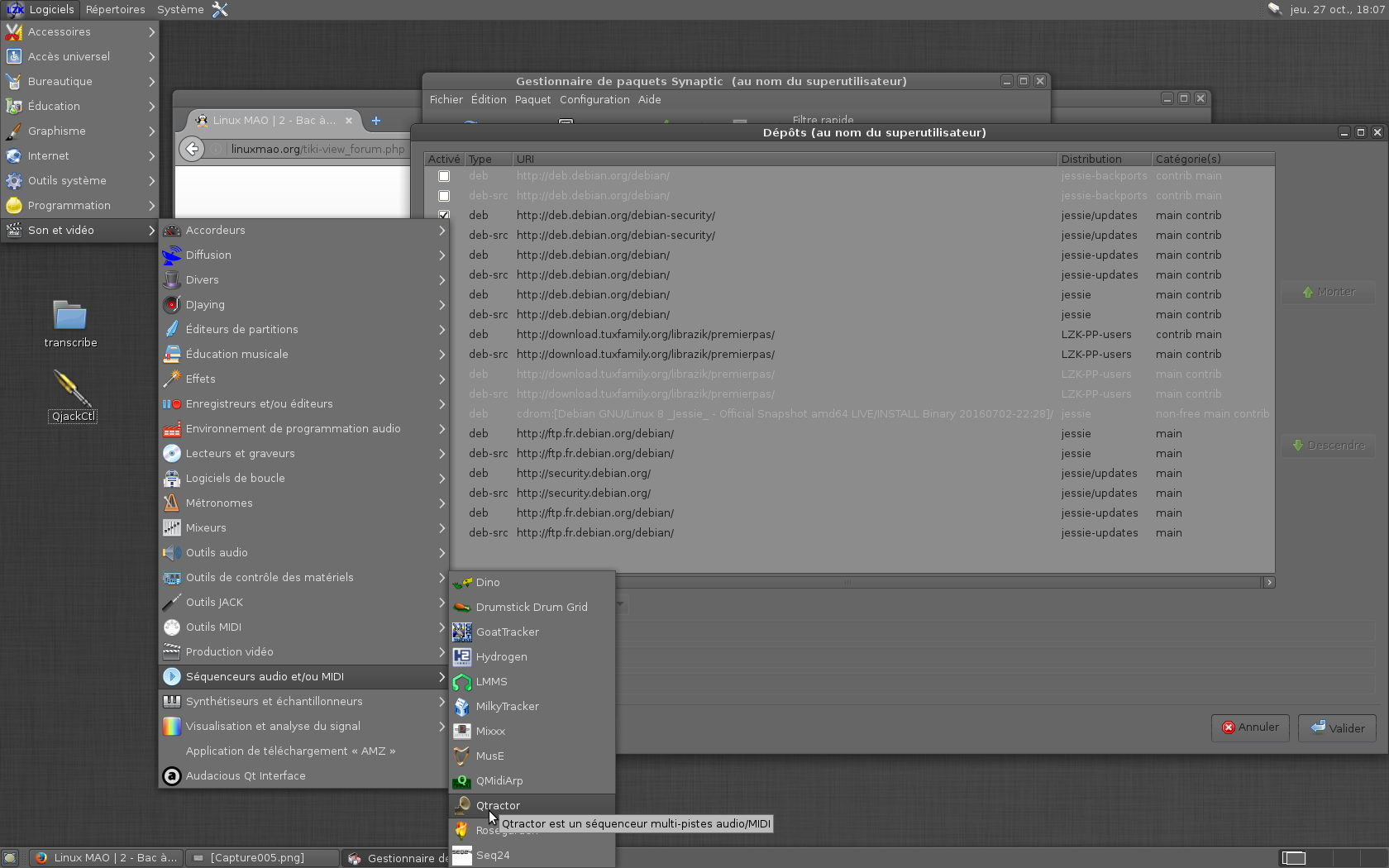Click the Annuler button in Dépôts dialog
Image resolution: width=1389 pixels, height=868 pixels.
point(1250,727)
